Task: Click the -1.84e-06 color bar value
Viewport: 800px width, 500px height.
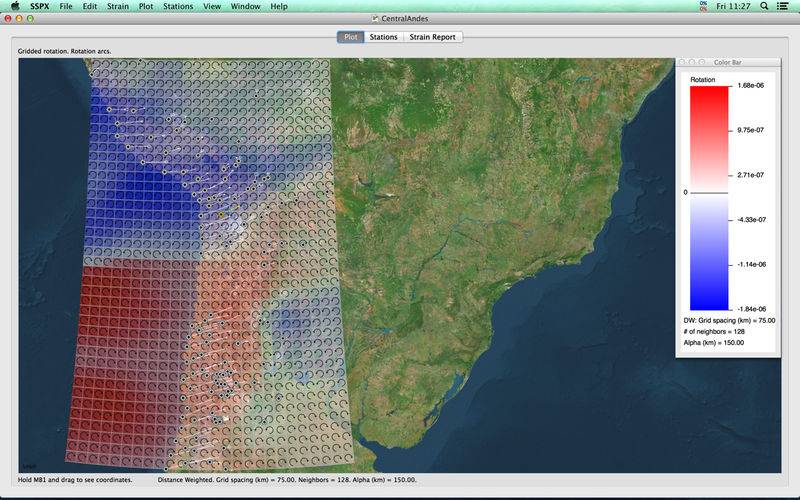Action: [751, 309]
